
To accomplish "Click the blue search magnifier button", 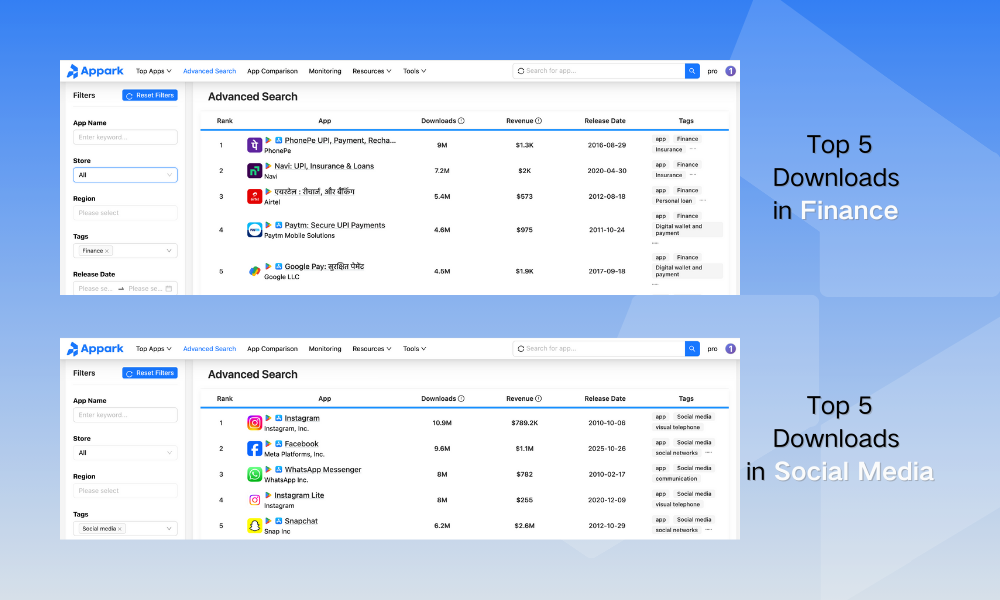I will coord(691,71).
